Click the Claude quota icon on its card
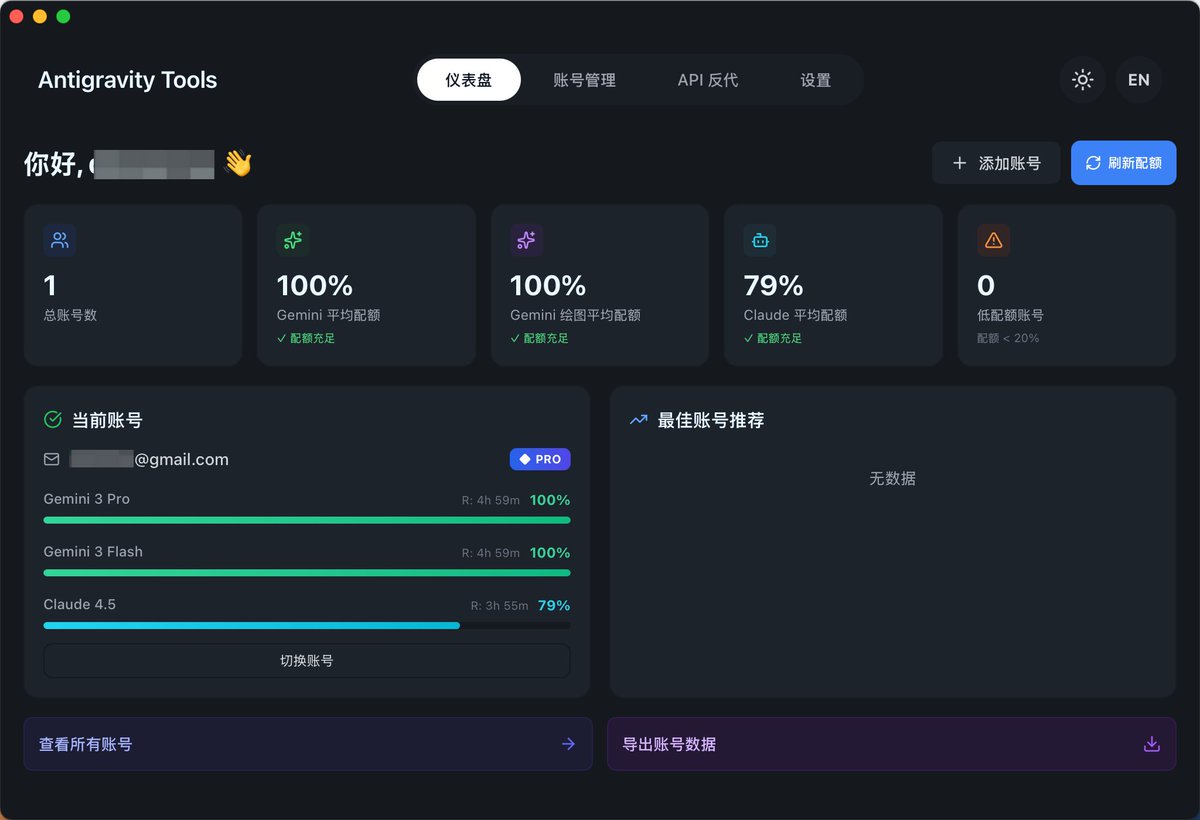 (760, 240)
